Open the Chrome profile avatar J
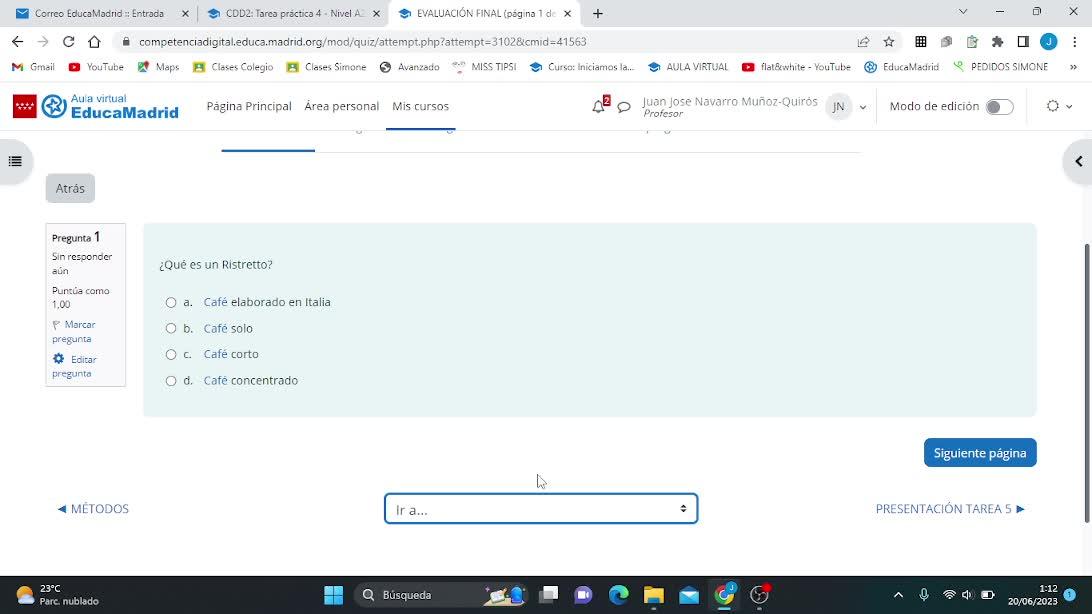This screenshot has width=1092, height=614. (x=1049, y=42)
